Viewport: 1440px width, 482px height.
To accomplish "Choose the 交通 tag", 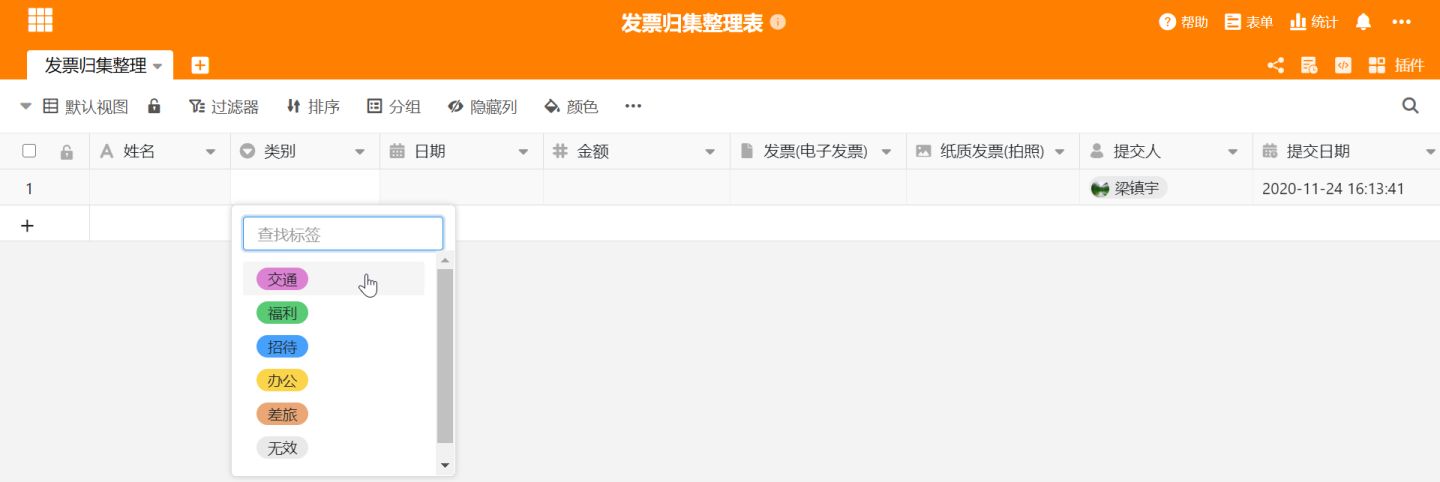I will (x=282, y=279).
